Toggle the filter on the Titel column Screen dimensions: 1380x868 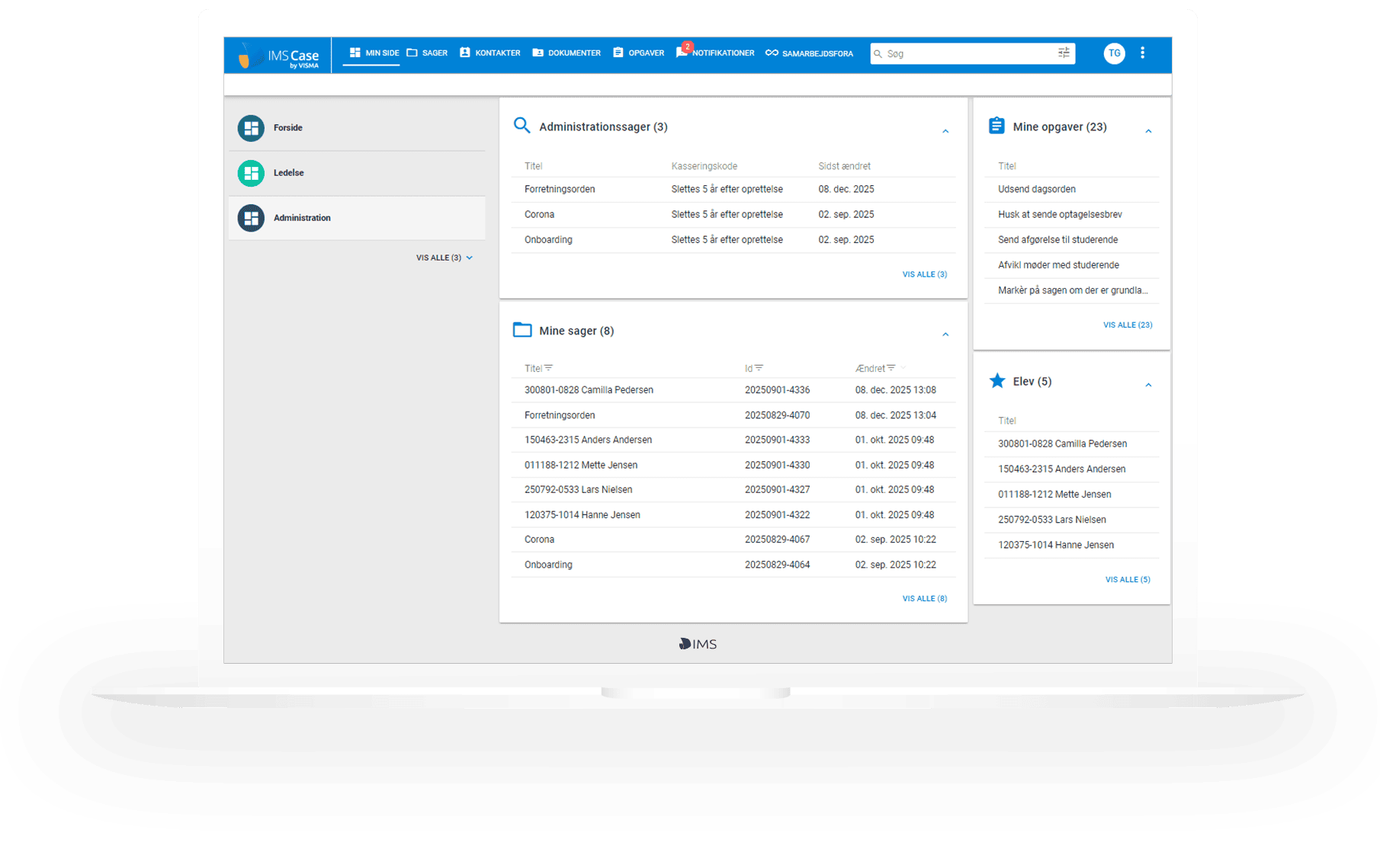(x=550, y=367)
